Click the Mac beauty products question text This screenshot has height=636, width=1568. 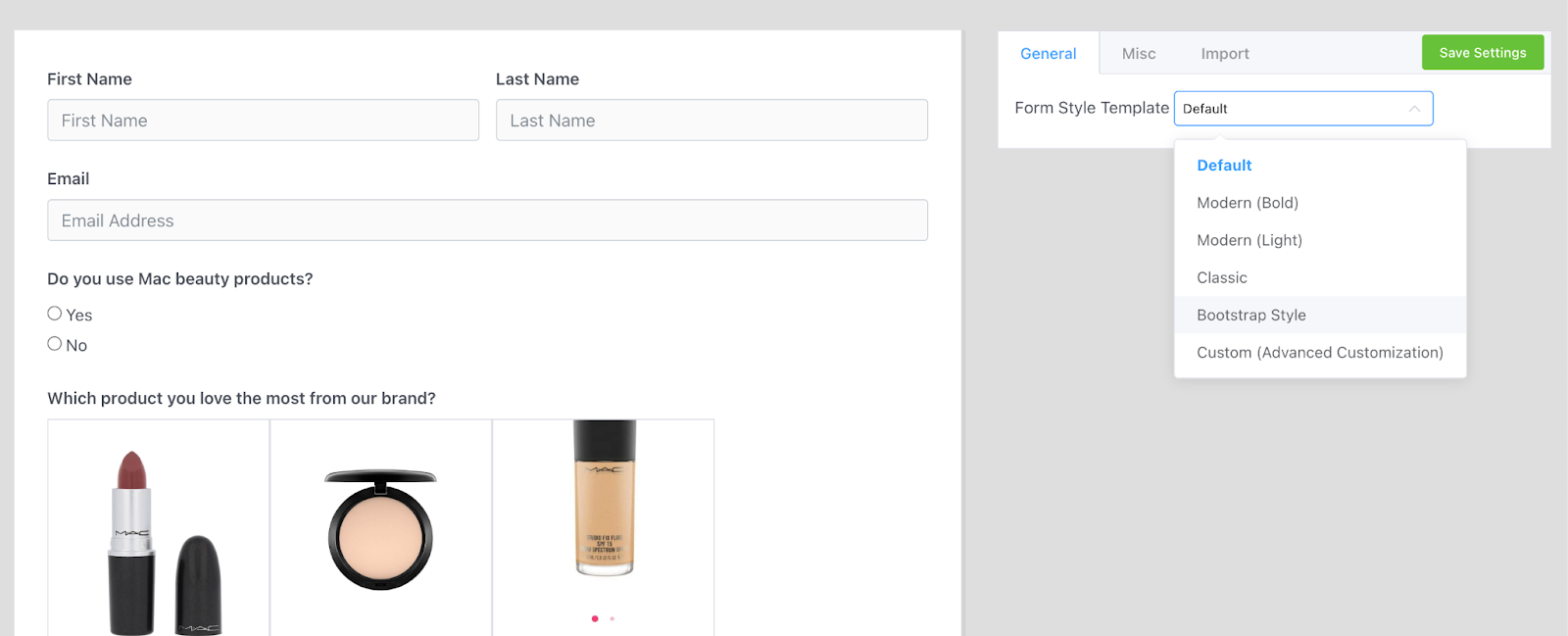point(180,279)
